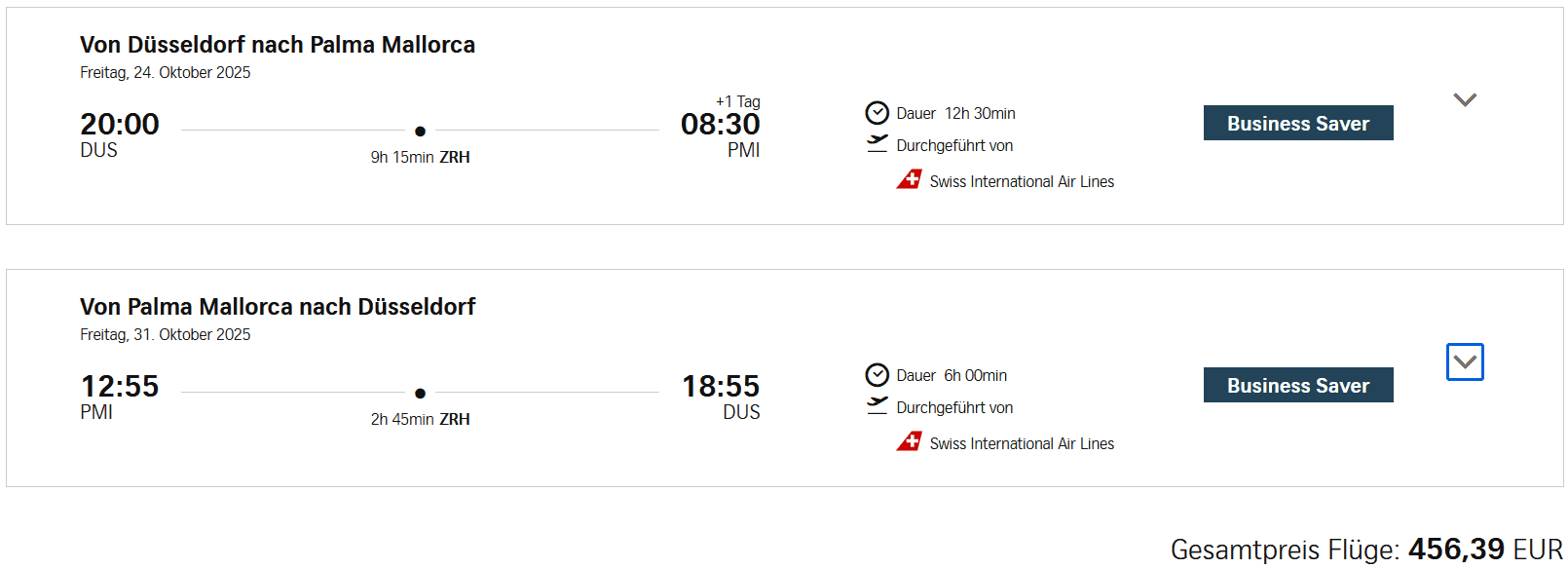Expand the Palma to Düsseldorf flight details

click(1465, 362)
